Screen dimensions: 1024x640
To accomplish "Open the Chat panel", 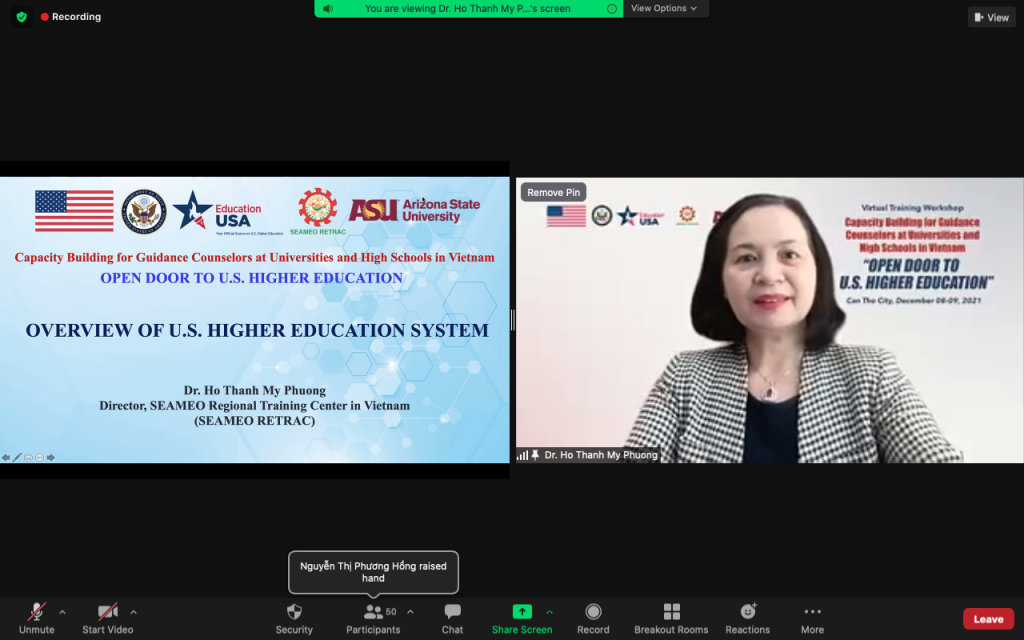I will coord(452,612).
